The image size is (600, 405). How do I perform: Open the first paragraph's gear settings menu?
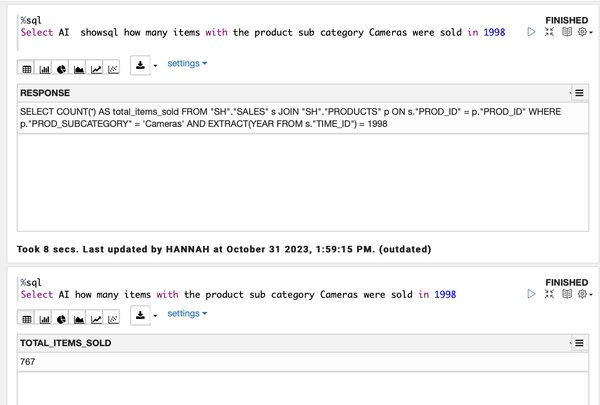[x=583, y=32]
